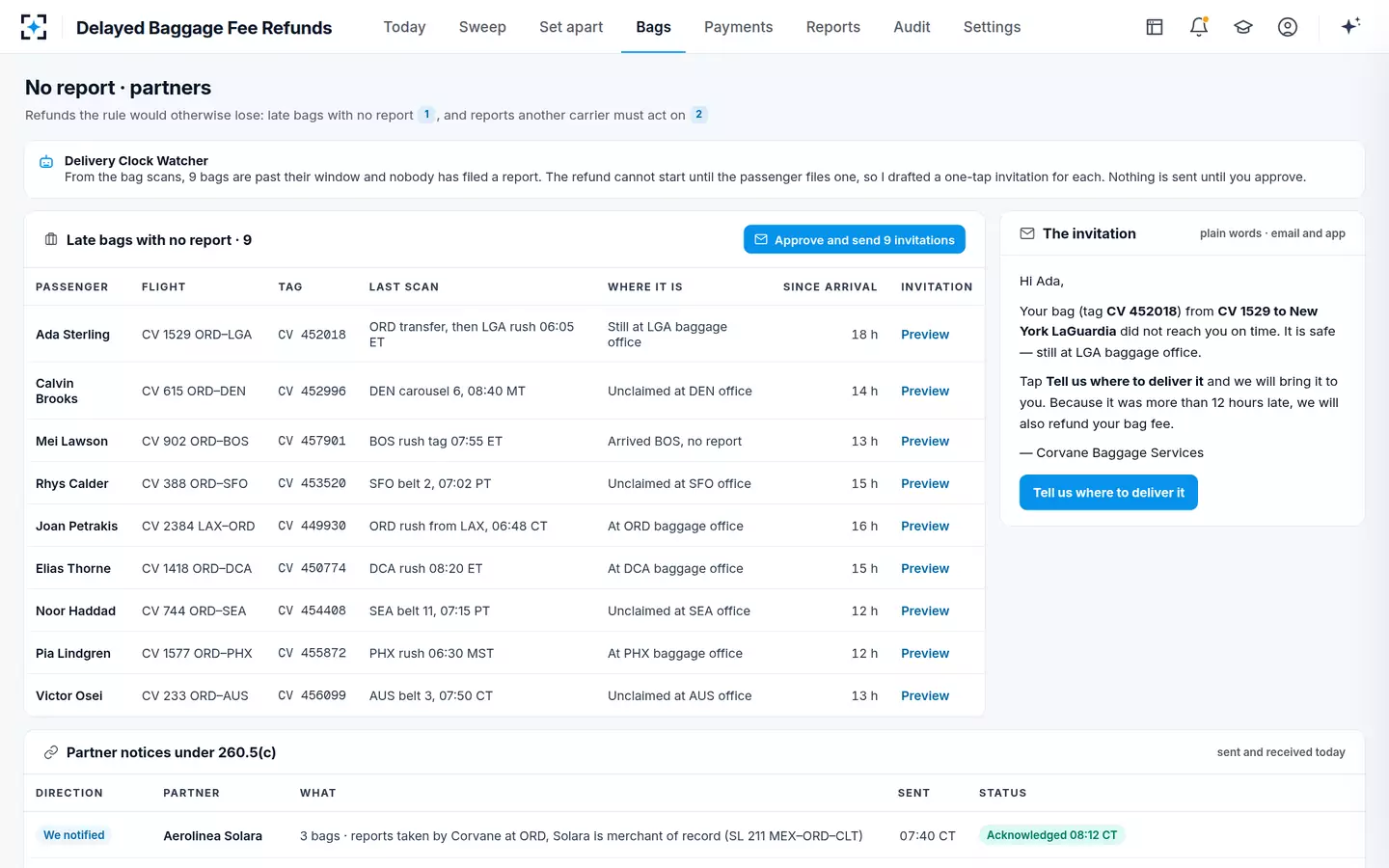Click the Passenger column header

(x=72, y=286)
